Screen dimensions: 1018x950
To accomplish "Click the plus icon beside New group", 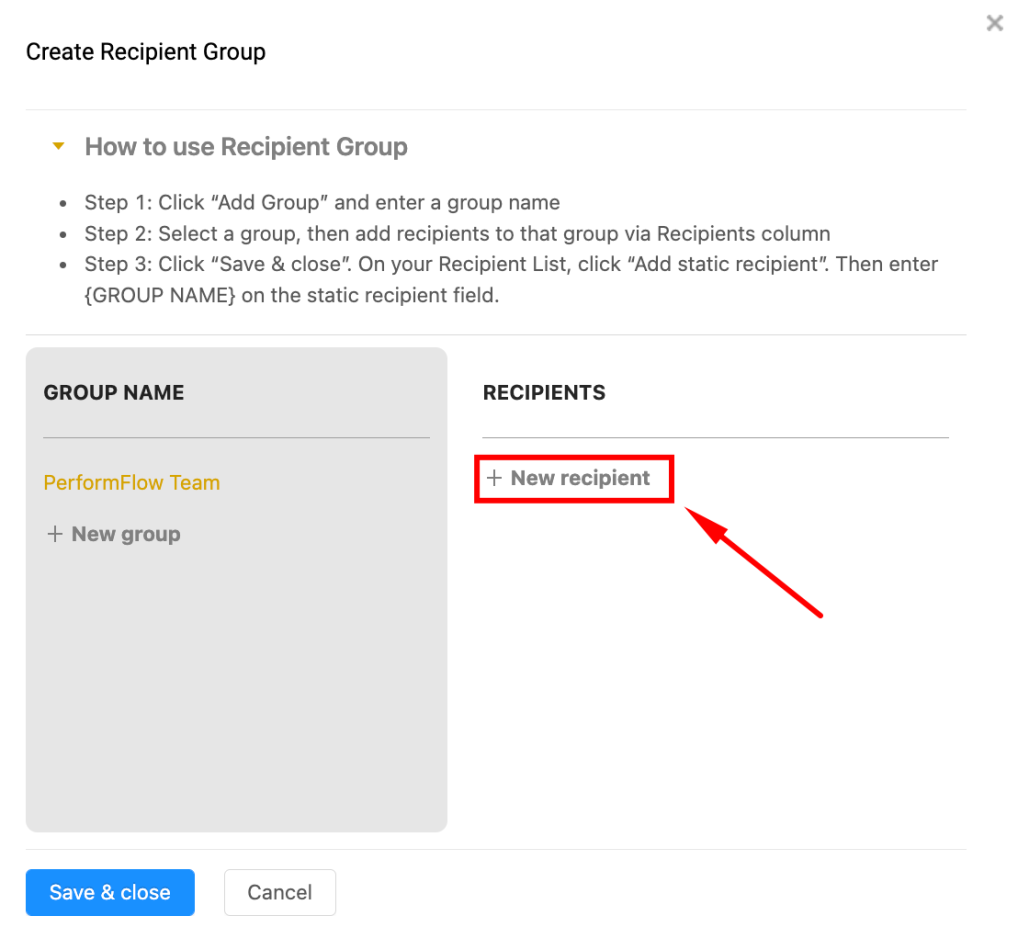I will coord(55,534).
